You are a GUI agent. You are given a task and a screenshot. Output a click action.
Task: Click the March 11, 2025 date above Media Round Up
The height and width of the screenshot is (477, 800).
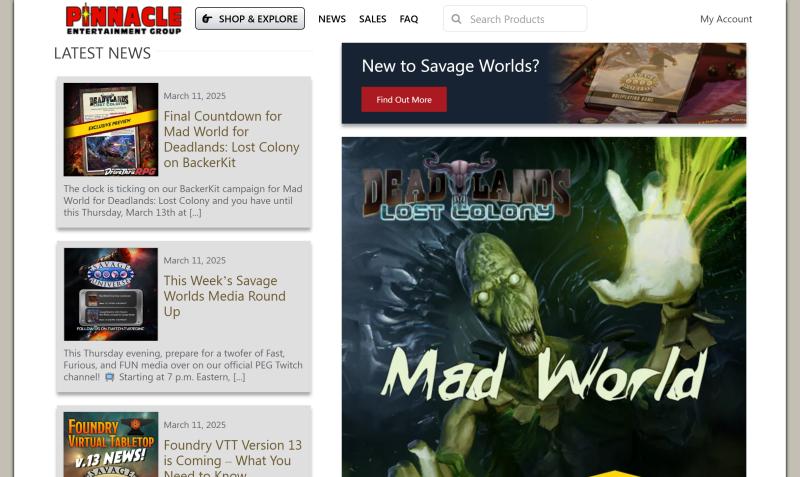tap(194, 261)
